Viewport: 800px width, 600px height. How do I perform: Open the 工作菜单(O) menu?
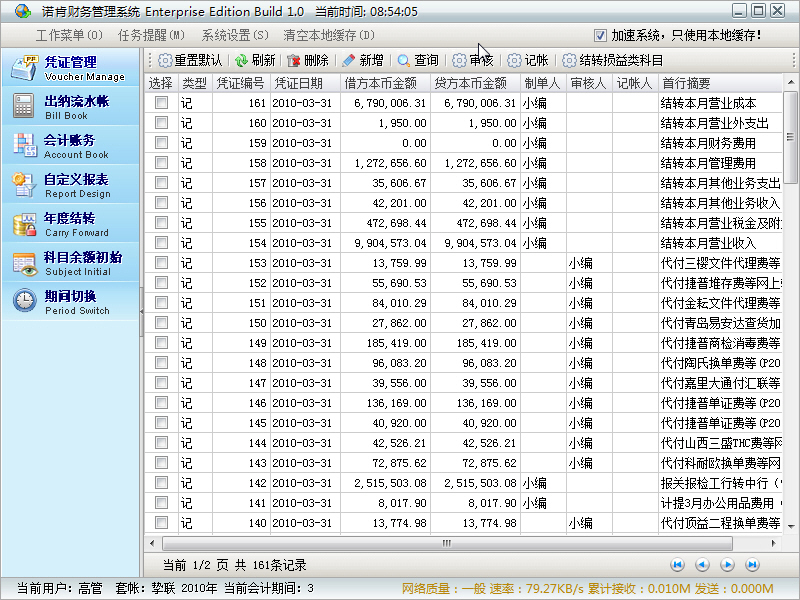coord(69,35)
